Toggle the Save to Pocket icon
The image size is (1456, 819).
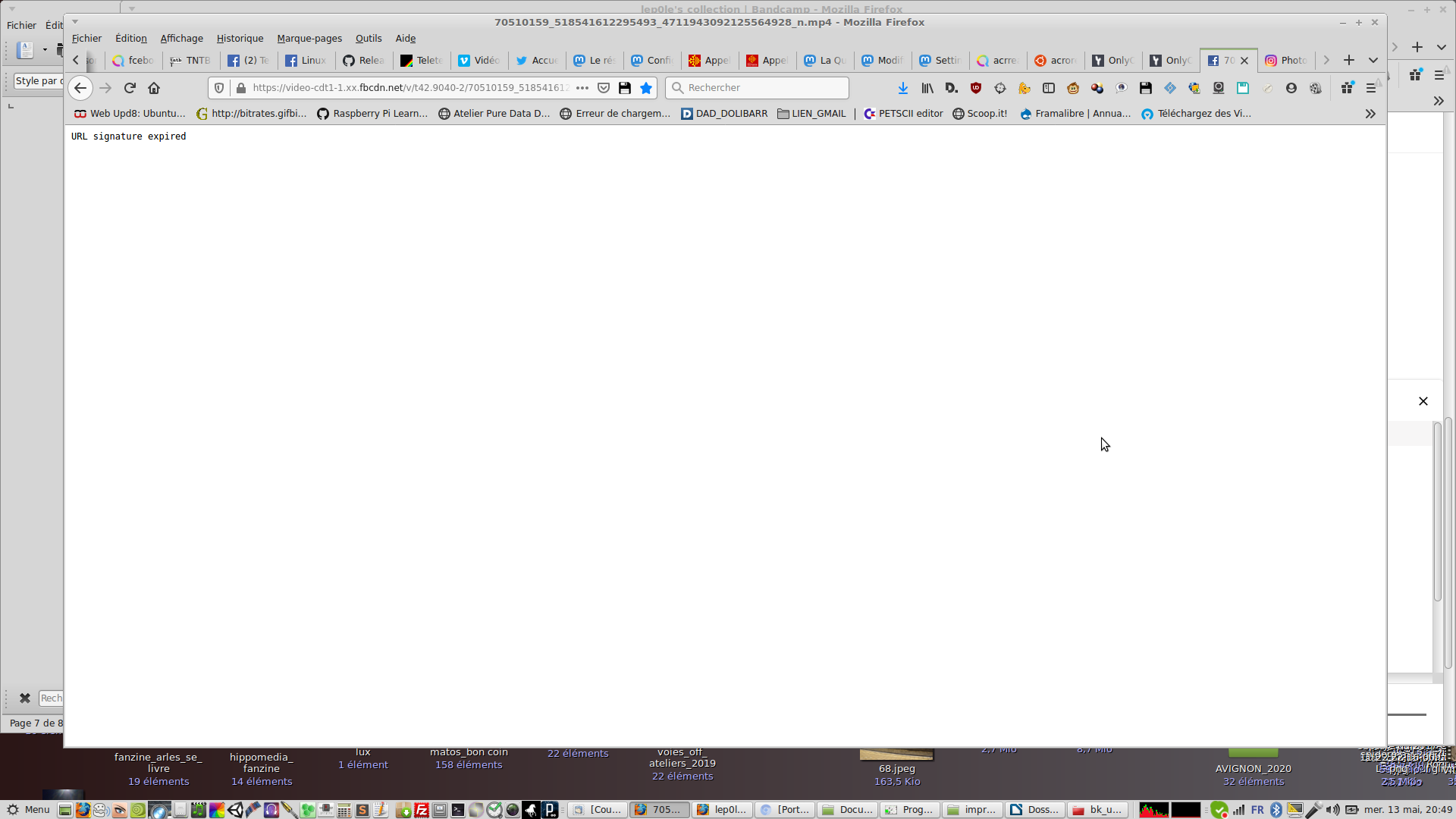604,88
